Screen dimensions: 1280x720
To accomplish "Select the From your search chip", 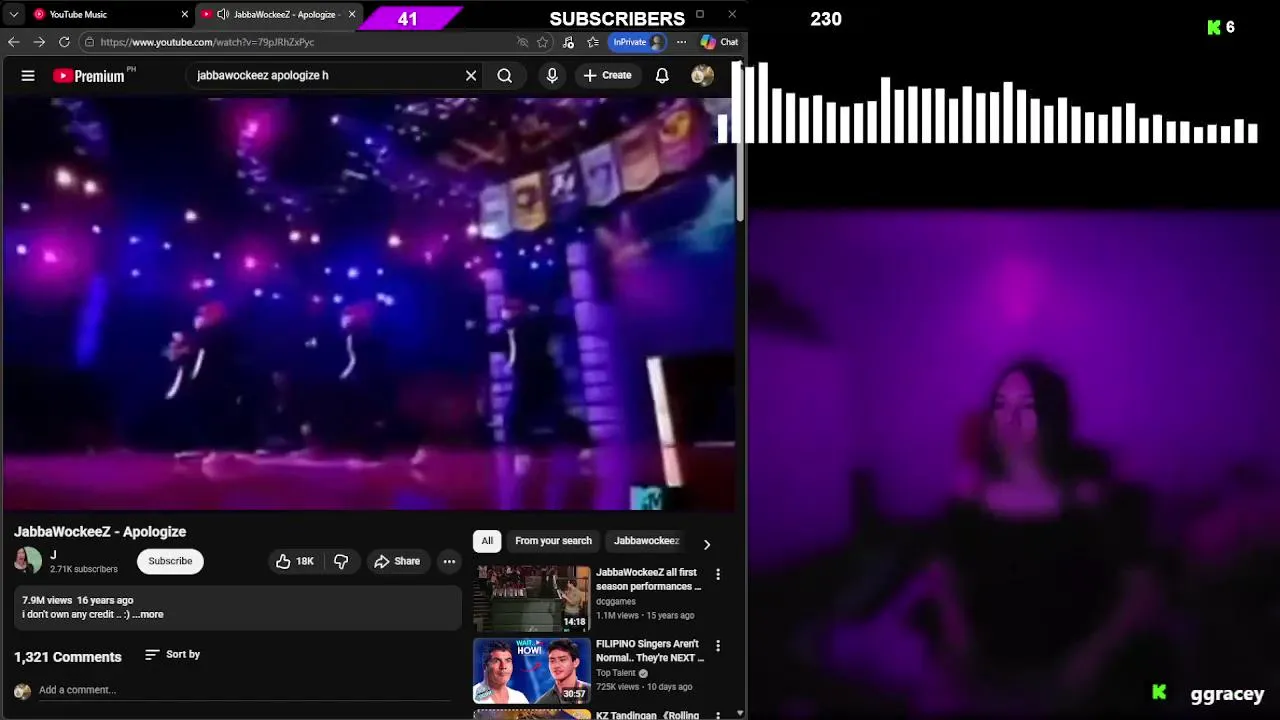I will [553, 541].
